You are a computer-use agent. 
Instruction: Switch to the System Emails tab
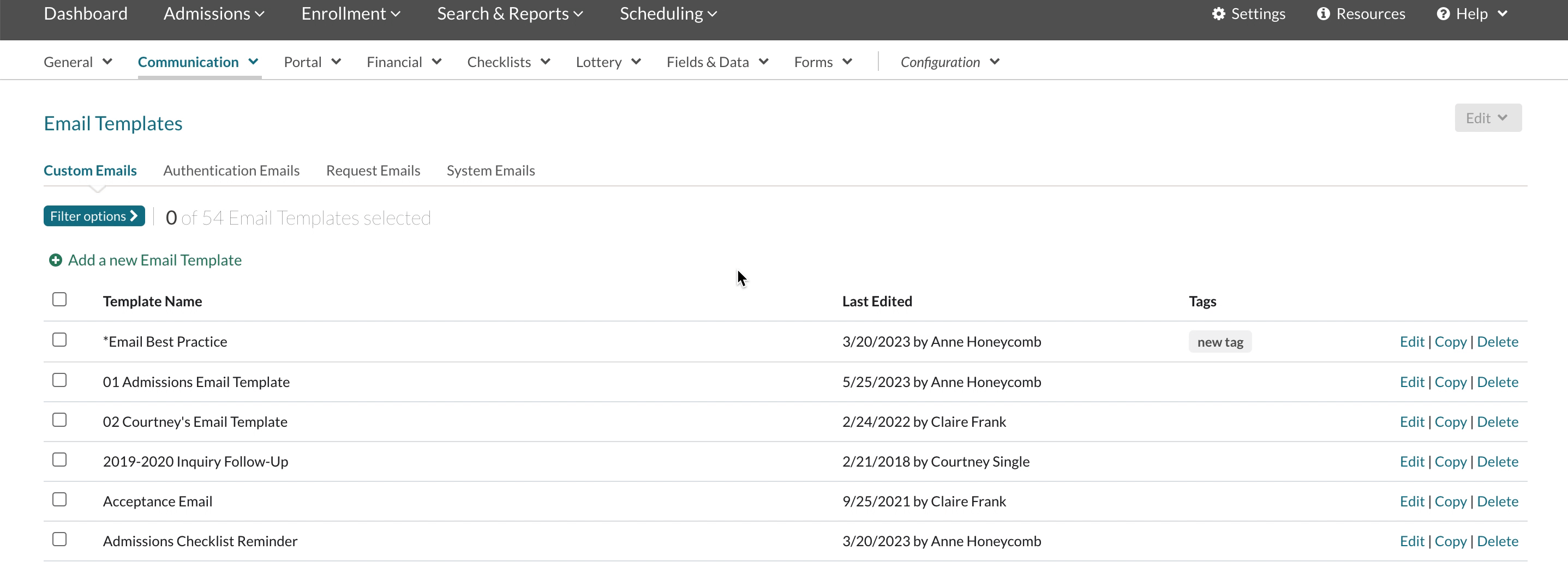click(x=490, y=171)
